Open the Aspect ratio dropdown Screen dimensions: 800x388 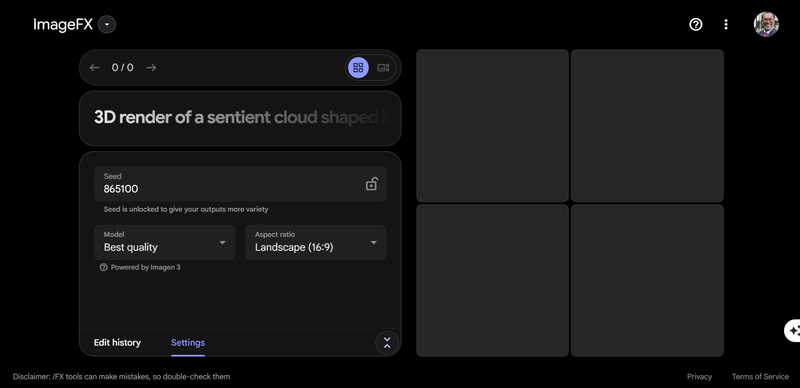[x=315, y=242]
